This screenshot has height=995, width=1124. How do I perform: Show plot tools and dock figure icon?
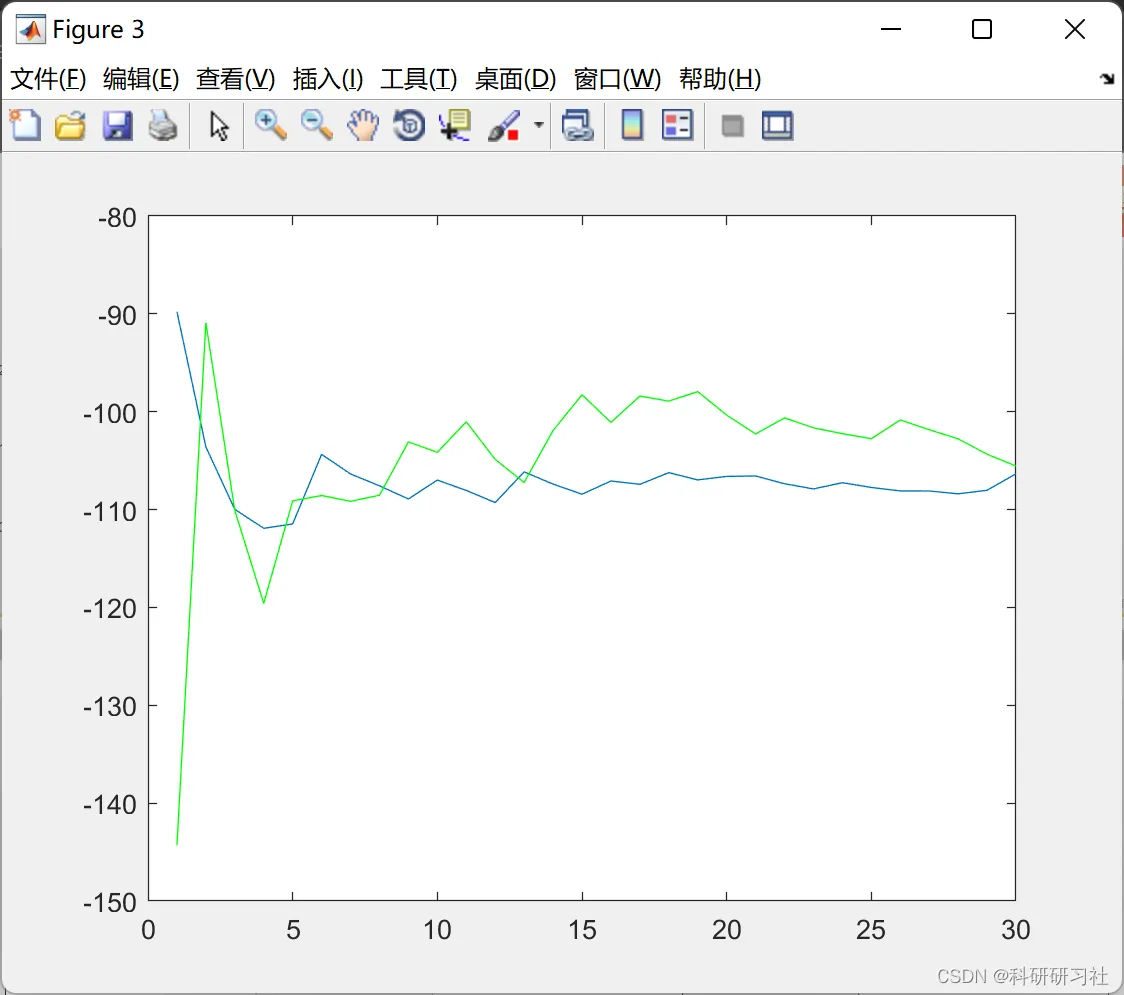point(778,125)
